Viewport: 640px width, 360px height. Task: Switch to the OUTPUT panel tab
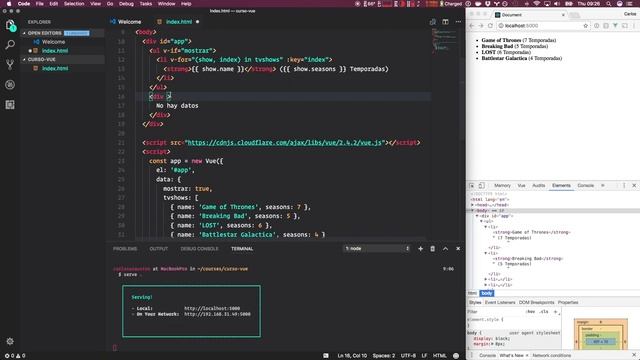(x=159, y=249)
